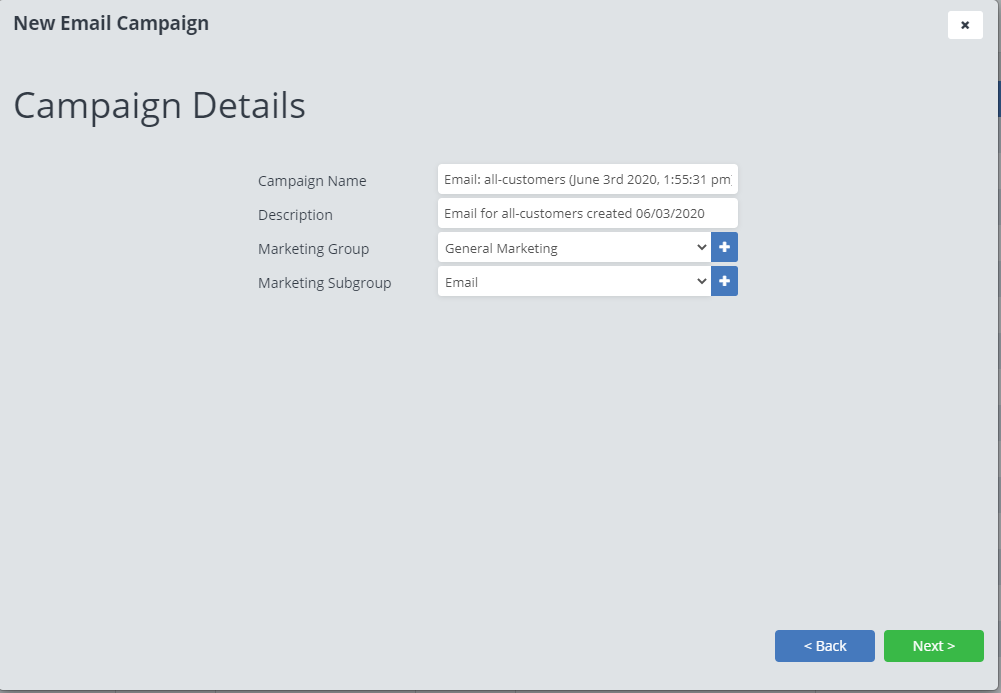Go back using the Back button
Image resolution: width=1001 pixels, height=693 pixels.
pyautogui.click(x=824, y=646)
